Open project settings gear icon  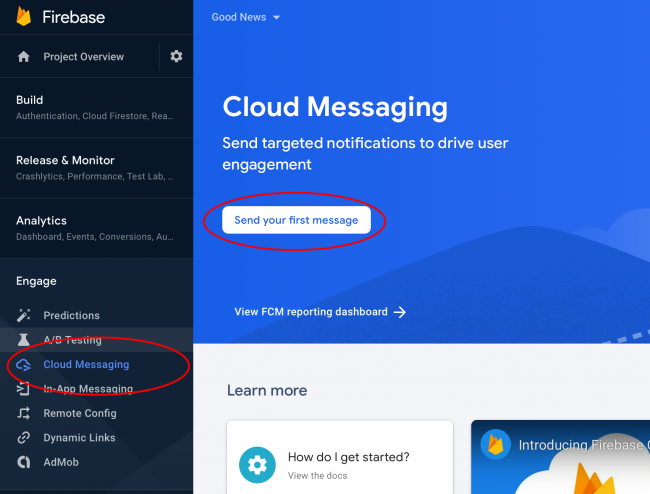pyautogui.click(x=176, y=56)
